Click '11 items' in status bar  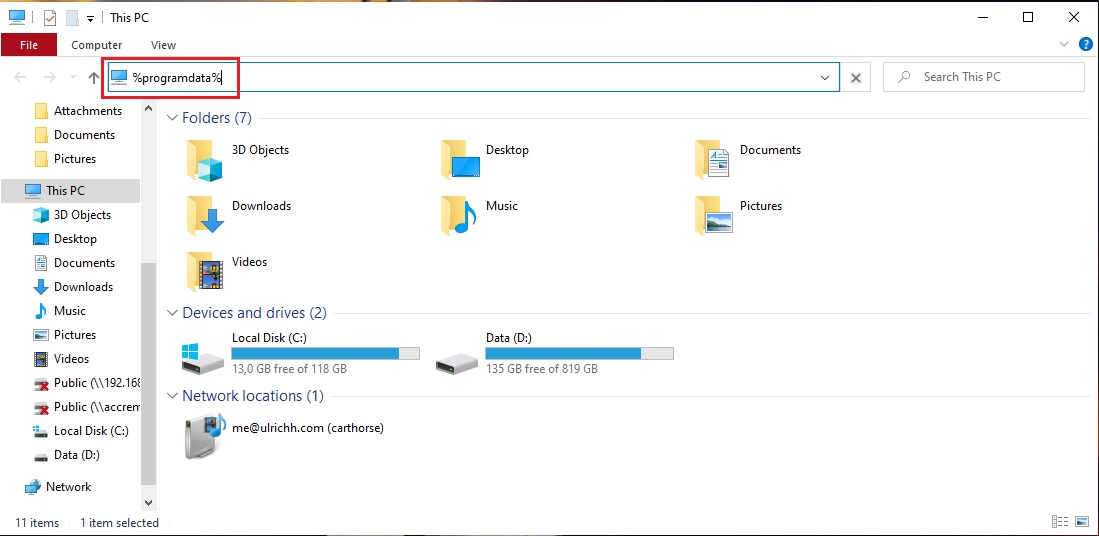click(37, 523)
